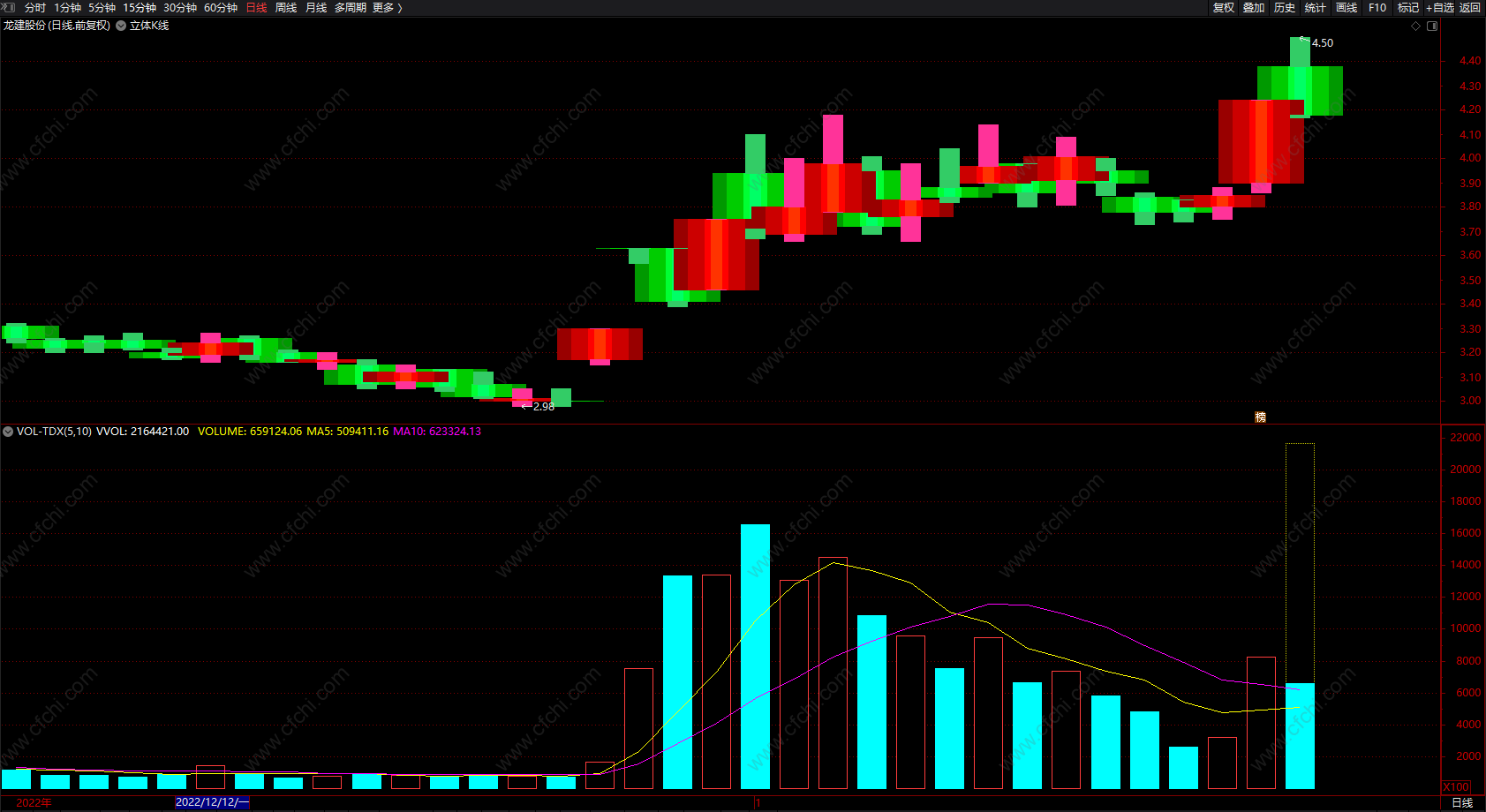Click the X100 volume scale label
The width and height of the screenshot is (1486, 812).
[x=1456, y=787]
